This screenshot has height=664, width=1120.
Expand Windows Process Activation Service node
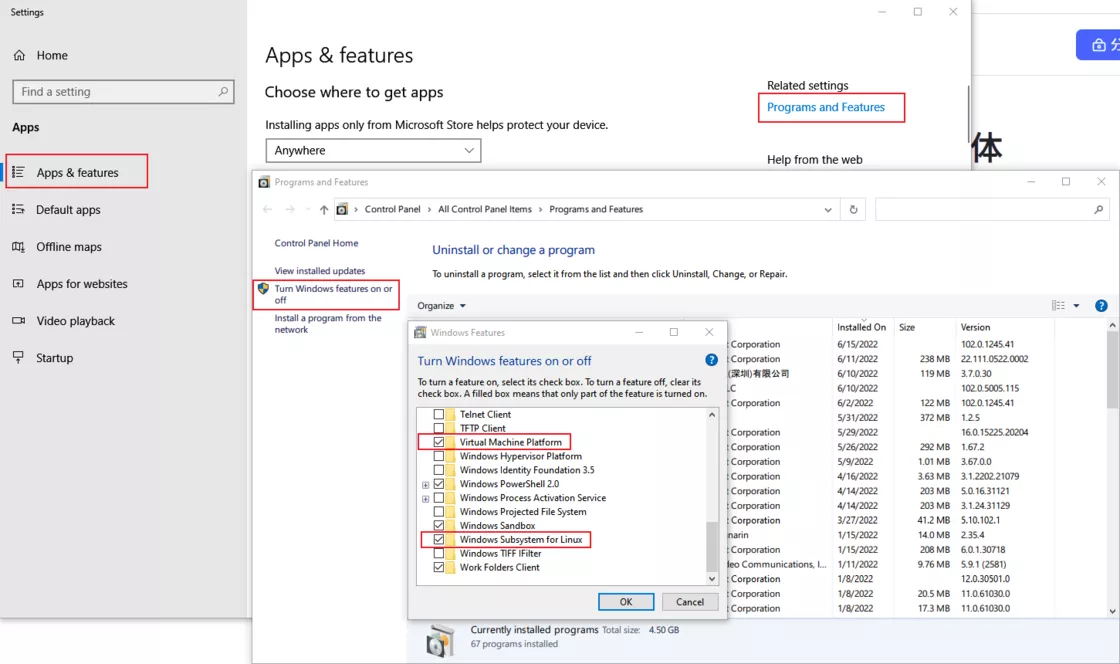coord(425,498)
